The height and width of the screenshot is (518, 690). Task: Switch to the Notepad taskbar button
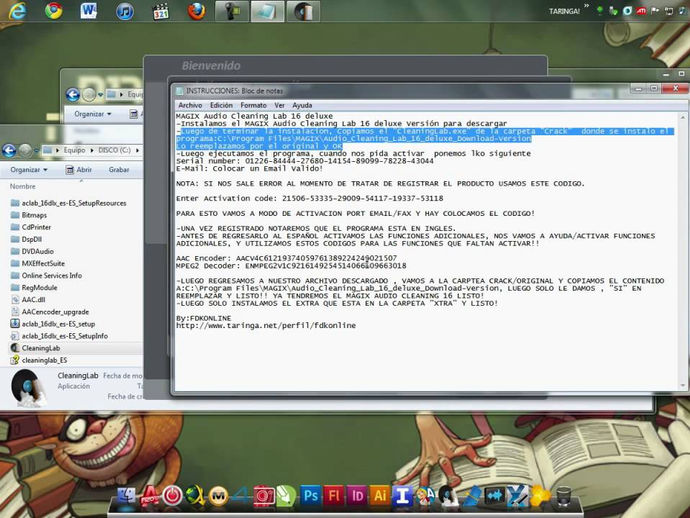coord(268,11)
